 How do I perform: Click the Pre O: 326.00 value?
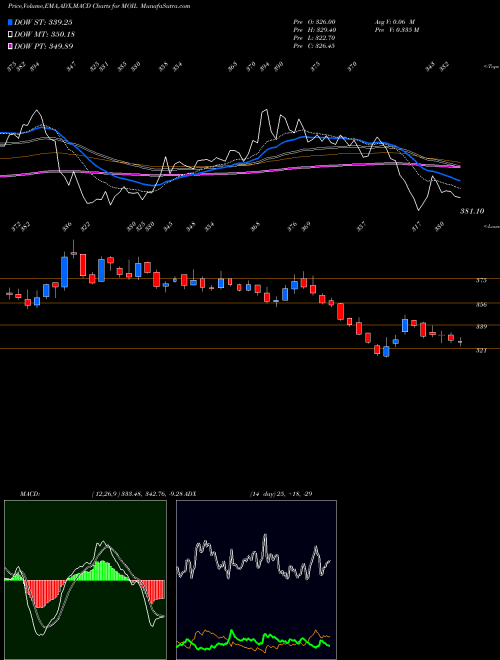[314, 22]
